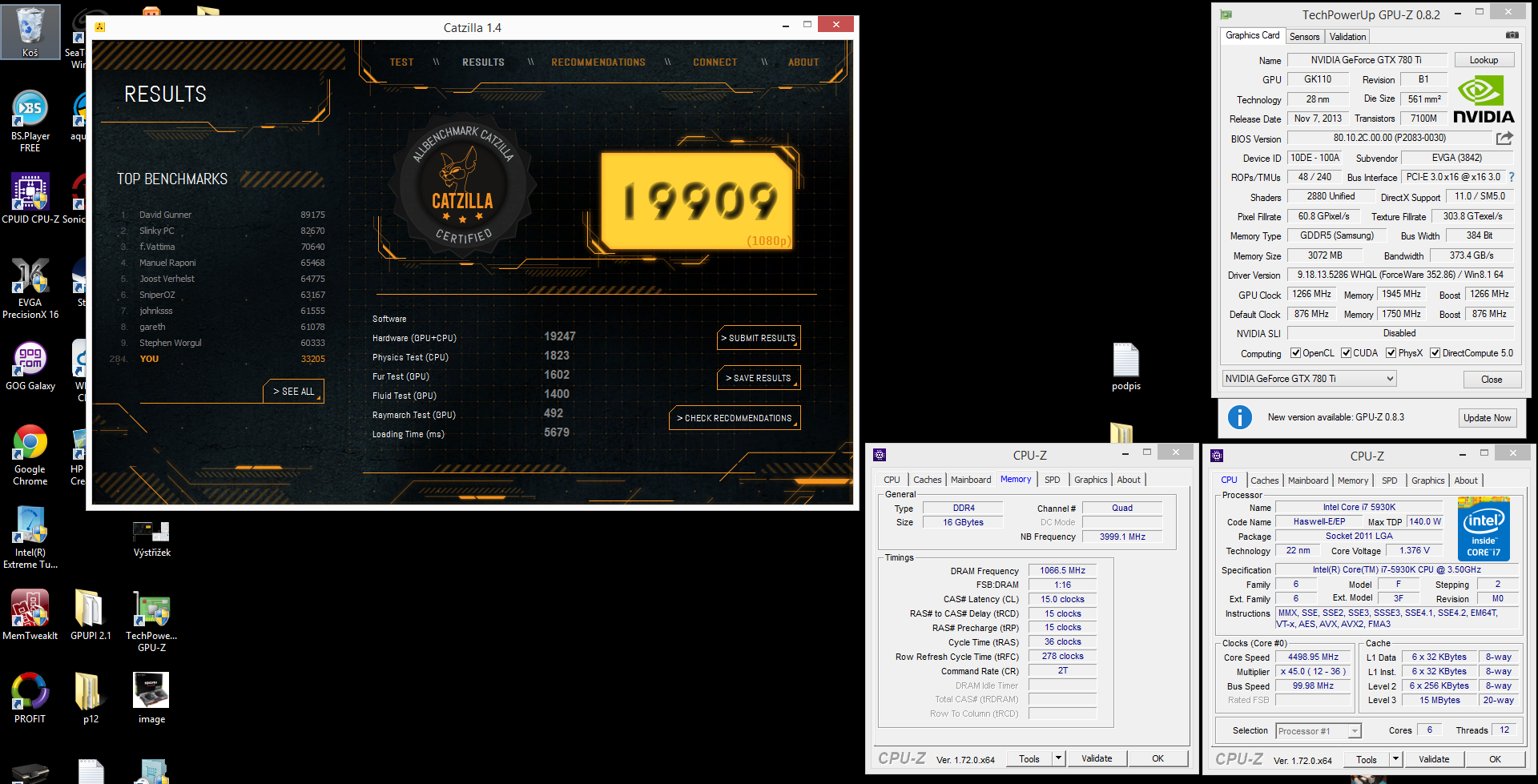This screenshot has height=784, width=1538.
Task: Switch to the Validation tab in GPU-Z
Action: (x=1347, y=37)
